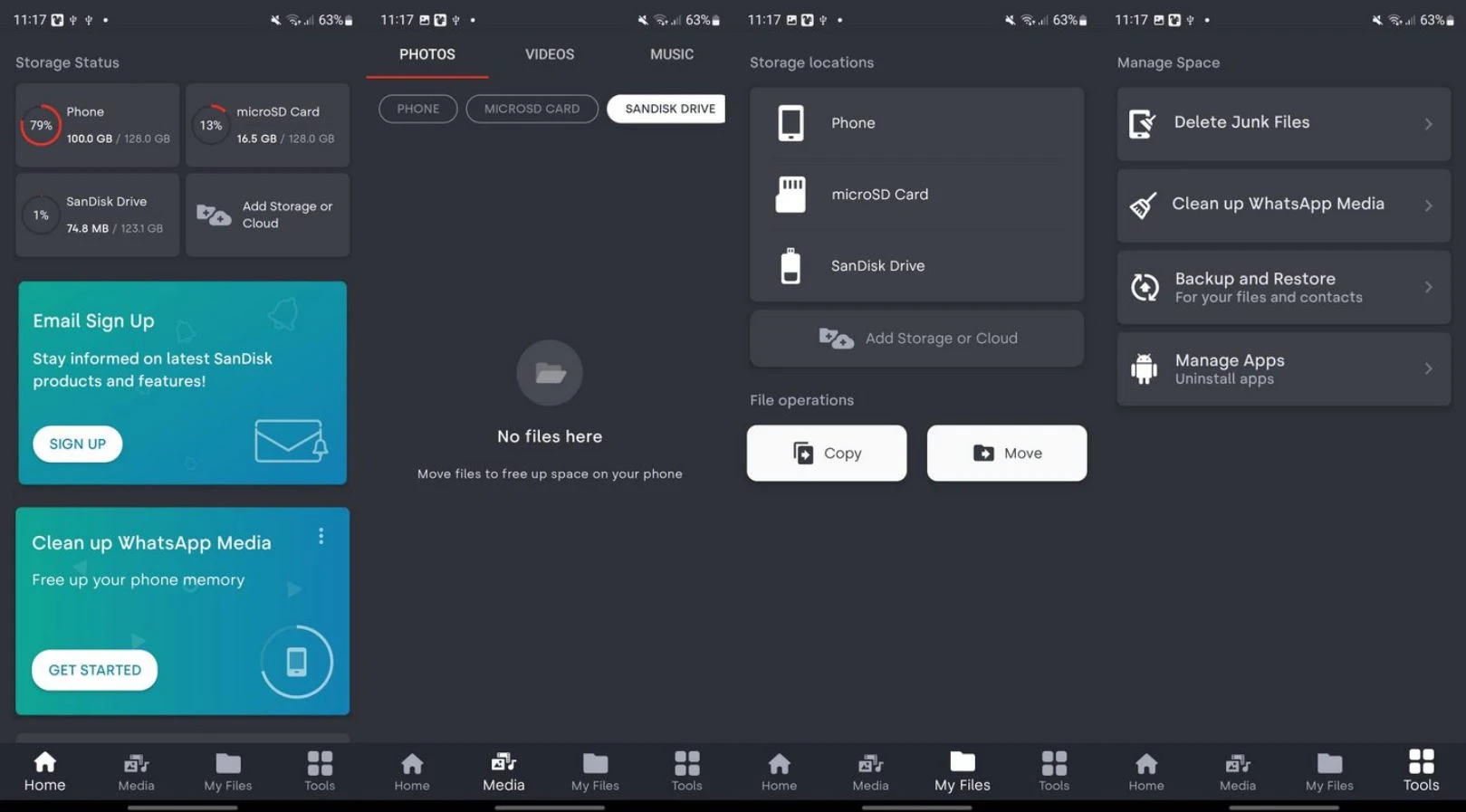Viewport: 1466px width, 812px height.
Task: Tap the Android robot icon for Manage Apps
Action: [1144, 368]
